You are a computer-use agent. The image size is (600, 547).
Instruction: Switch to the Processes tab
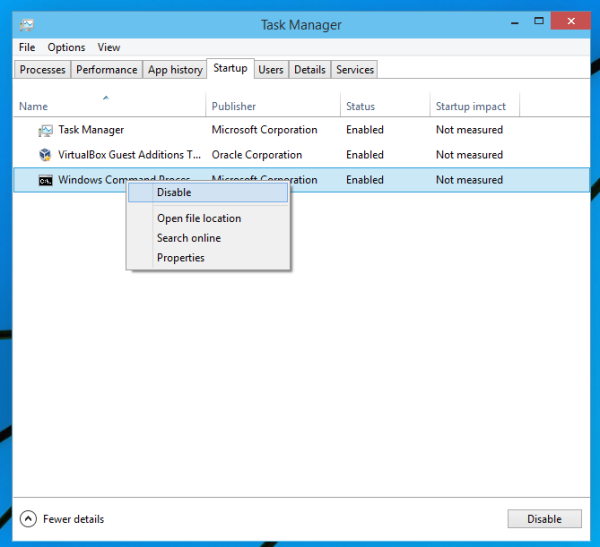pyautogui.click(x=42, y=70)
